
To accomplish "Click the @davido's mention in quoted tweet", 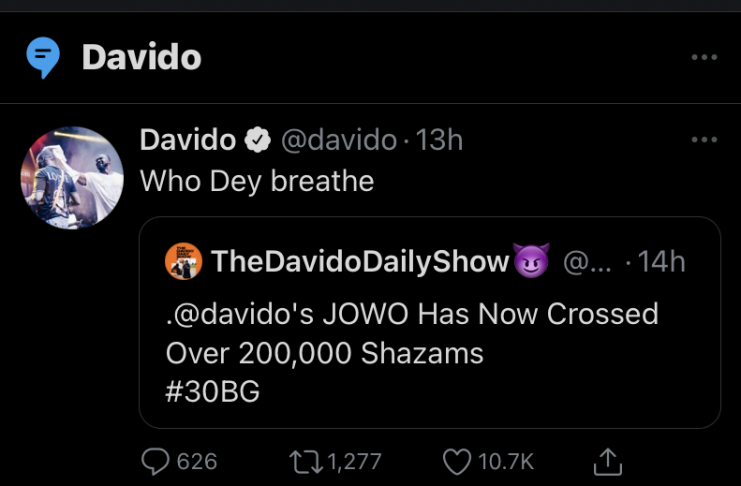I will (235, 314).
